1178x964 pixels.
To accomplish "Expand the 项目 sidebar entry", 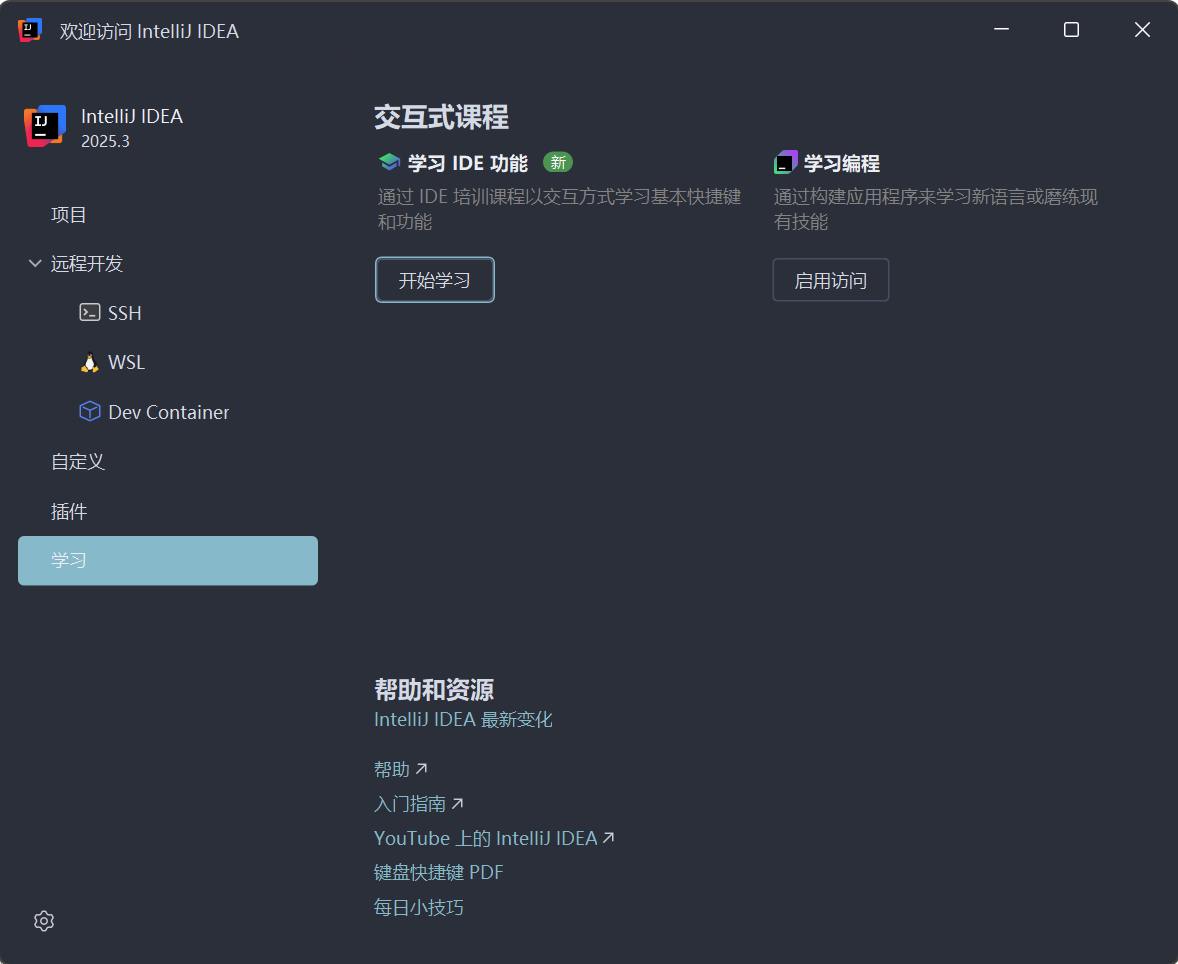I will tap(68, 214).
